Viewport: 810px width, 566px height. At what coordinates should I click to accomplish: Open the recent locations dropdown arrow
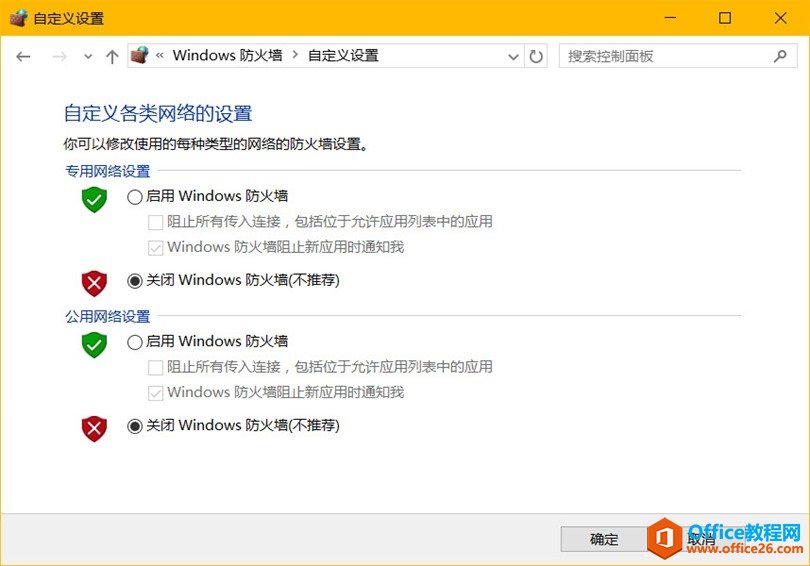[x=88, y=57]
